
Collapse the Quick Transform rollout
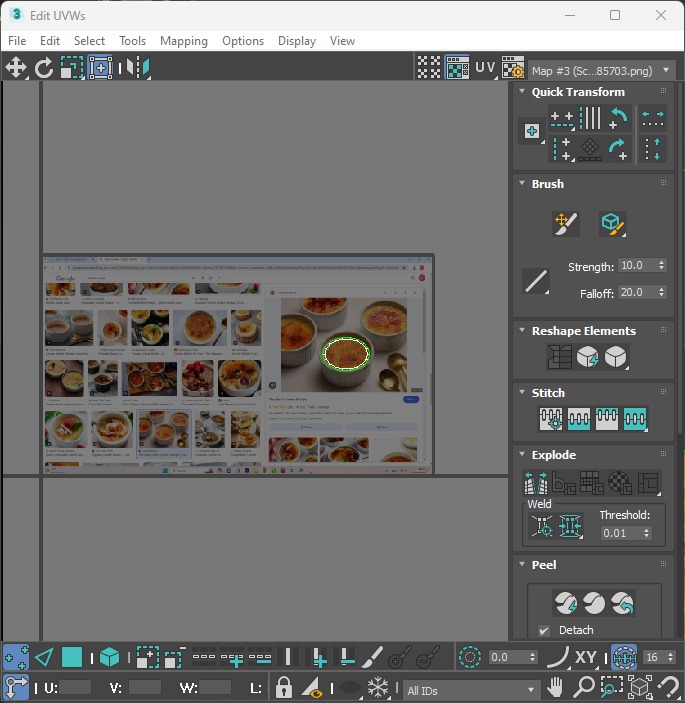pos(522,91)
